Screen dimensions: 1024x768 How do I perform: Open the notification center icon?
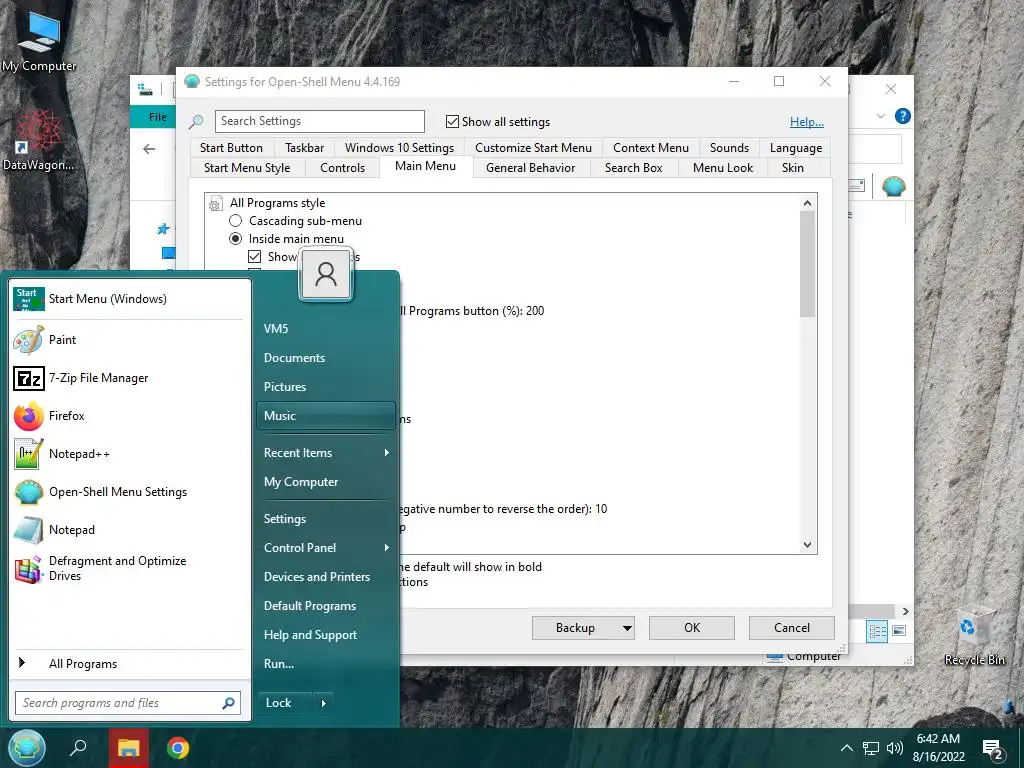point(993,749)
